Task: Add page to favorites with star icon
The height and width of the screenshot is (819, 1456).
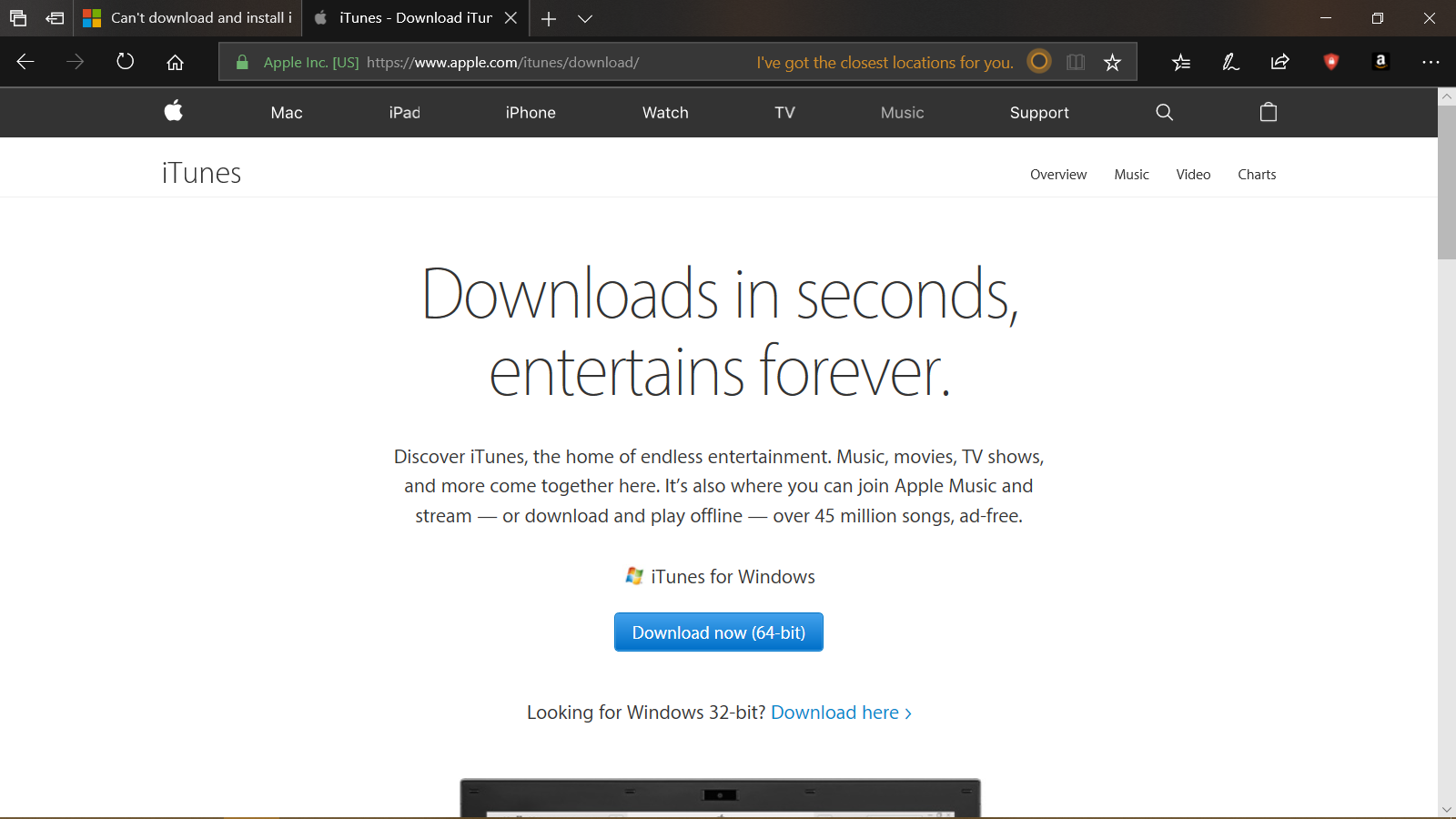Action: coord(1112,62)
